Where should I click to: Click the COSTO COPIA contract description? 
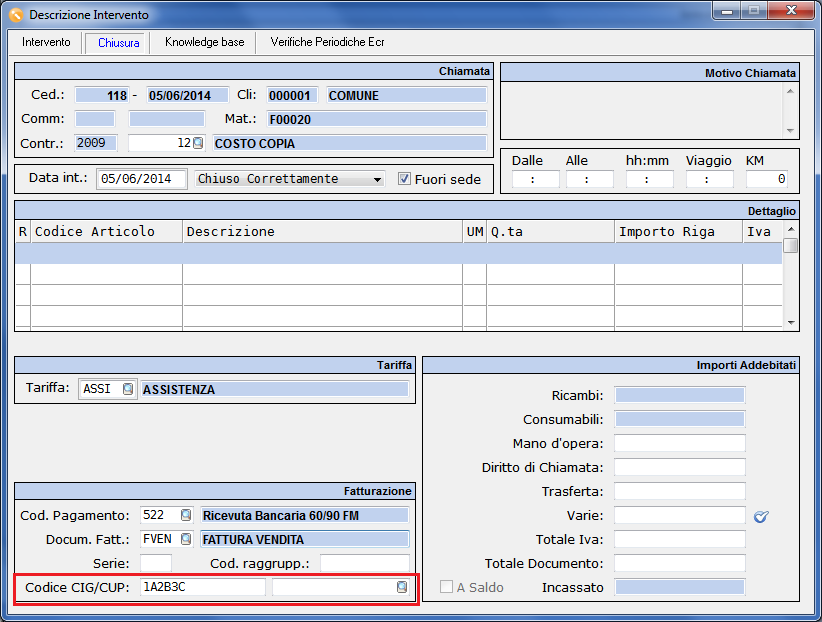point(350,143)
